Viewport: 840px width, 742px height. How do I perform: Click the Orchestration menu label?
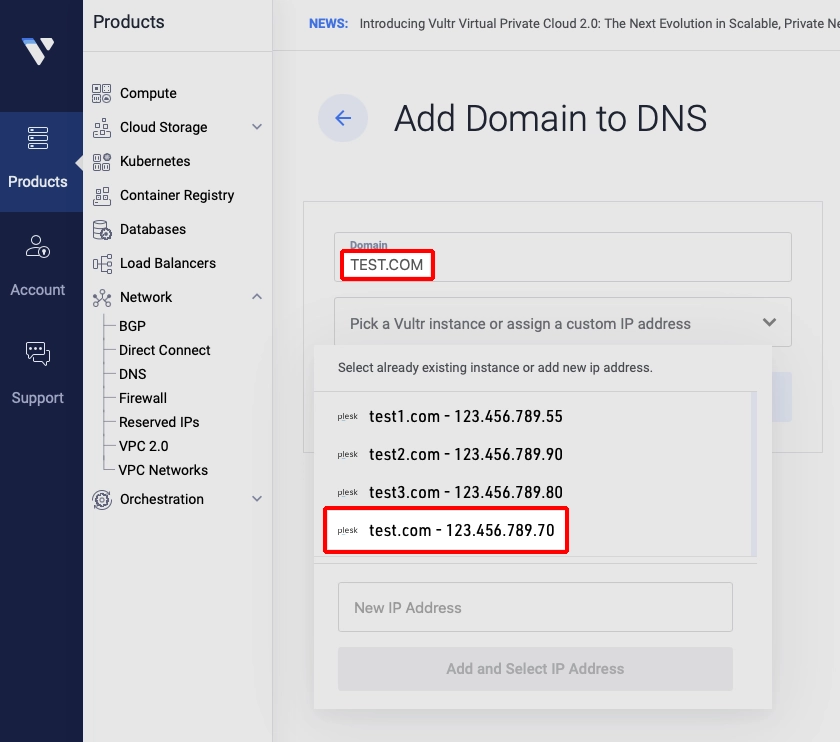162,499
